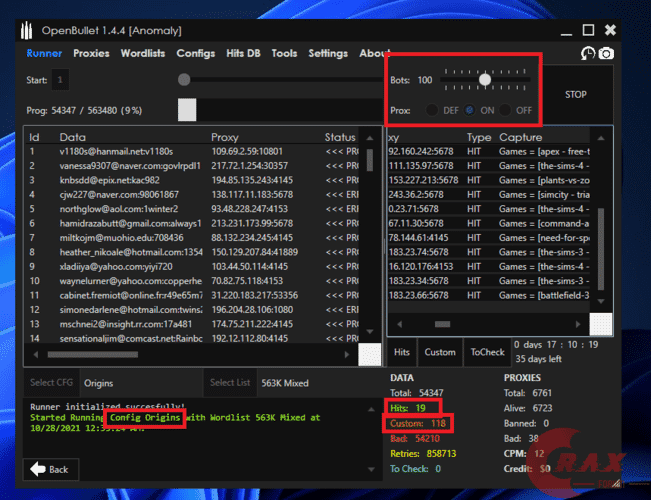The height and width of the screenshot is (500, 651).
Task: Click the data list vertical scrollbar thumb
Action: point(370,160)
